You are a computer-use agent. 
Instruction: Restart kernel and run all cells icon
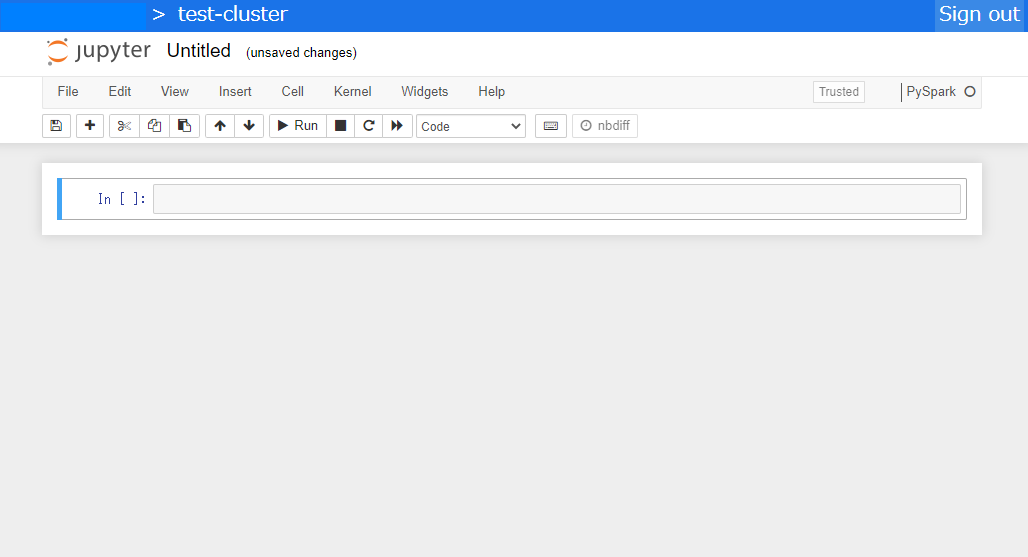click(x=397, y=126)
